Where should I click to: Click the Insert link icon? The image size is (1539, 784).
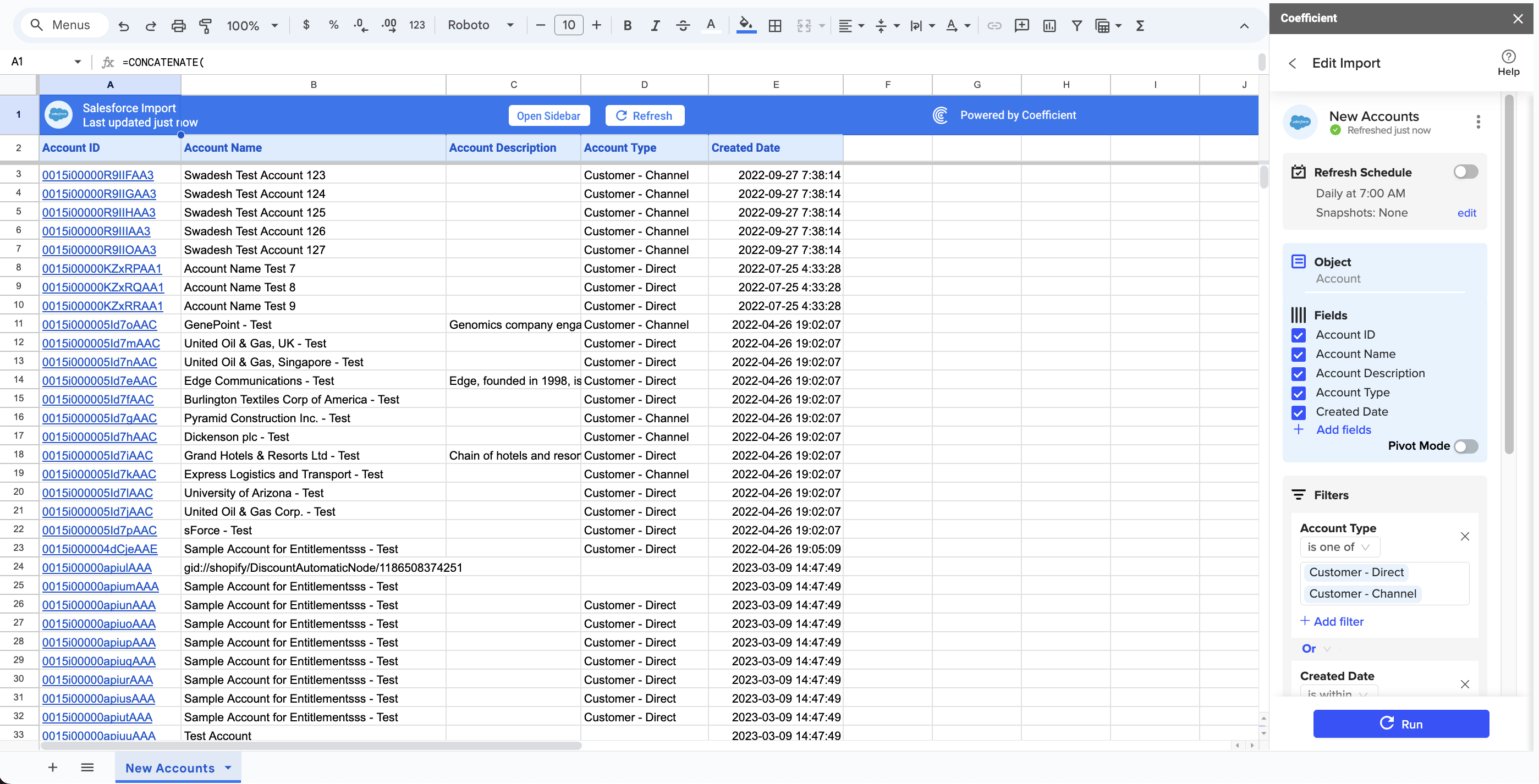[x=994, y=25]
